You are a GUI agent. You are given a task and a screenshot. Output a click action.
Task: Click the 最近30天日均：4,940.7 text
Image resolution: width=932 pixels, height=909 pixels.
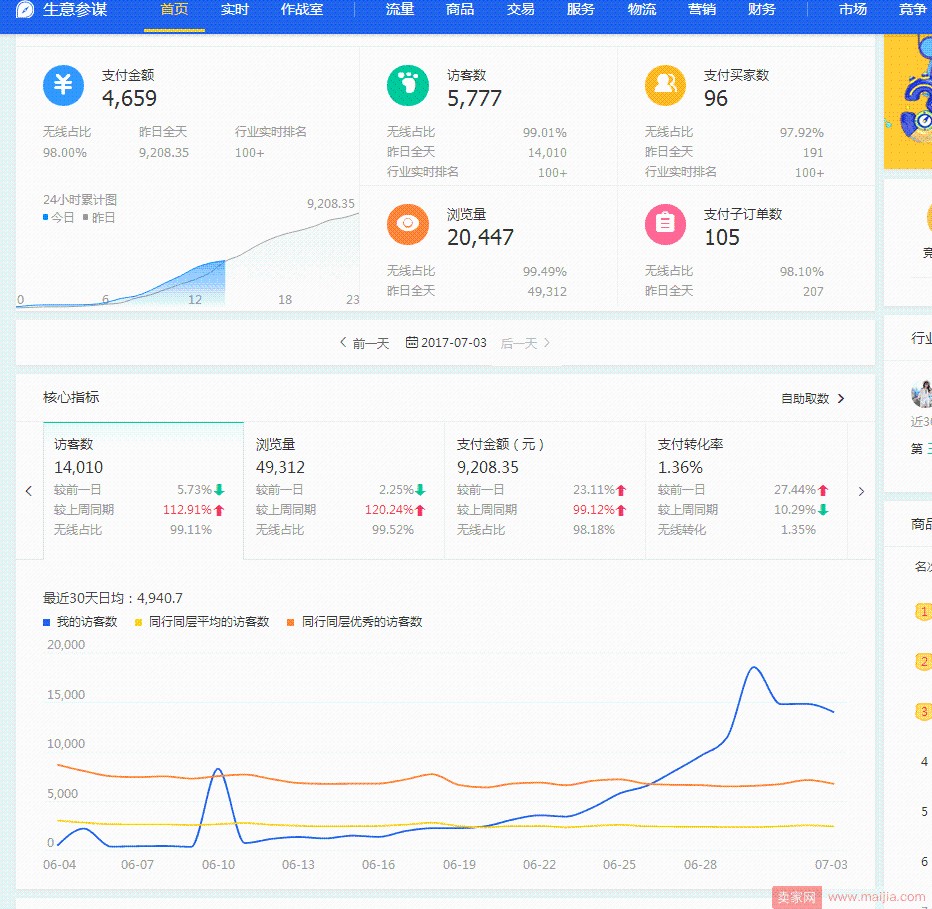point(113,598)
